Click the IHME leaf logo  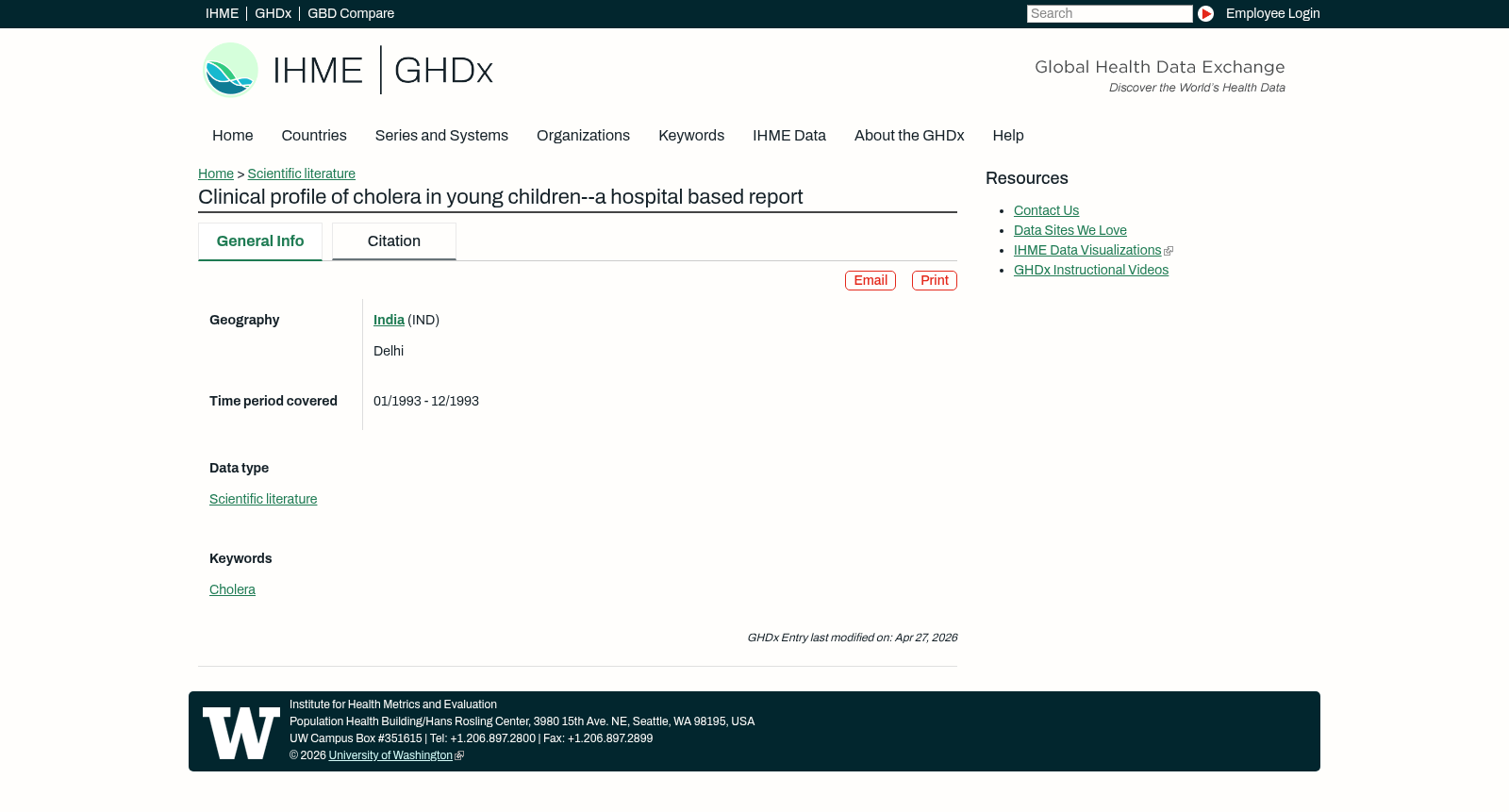pos(231,70)
